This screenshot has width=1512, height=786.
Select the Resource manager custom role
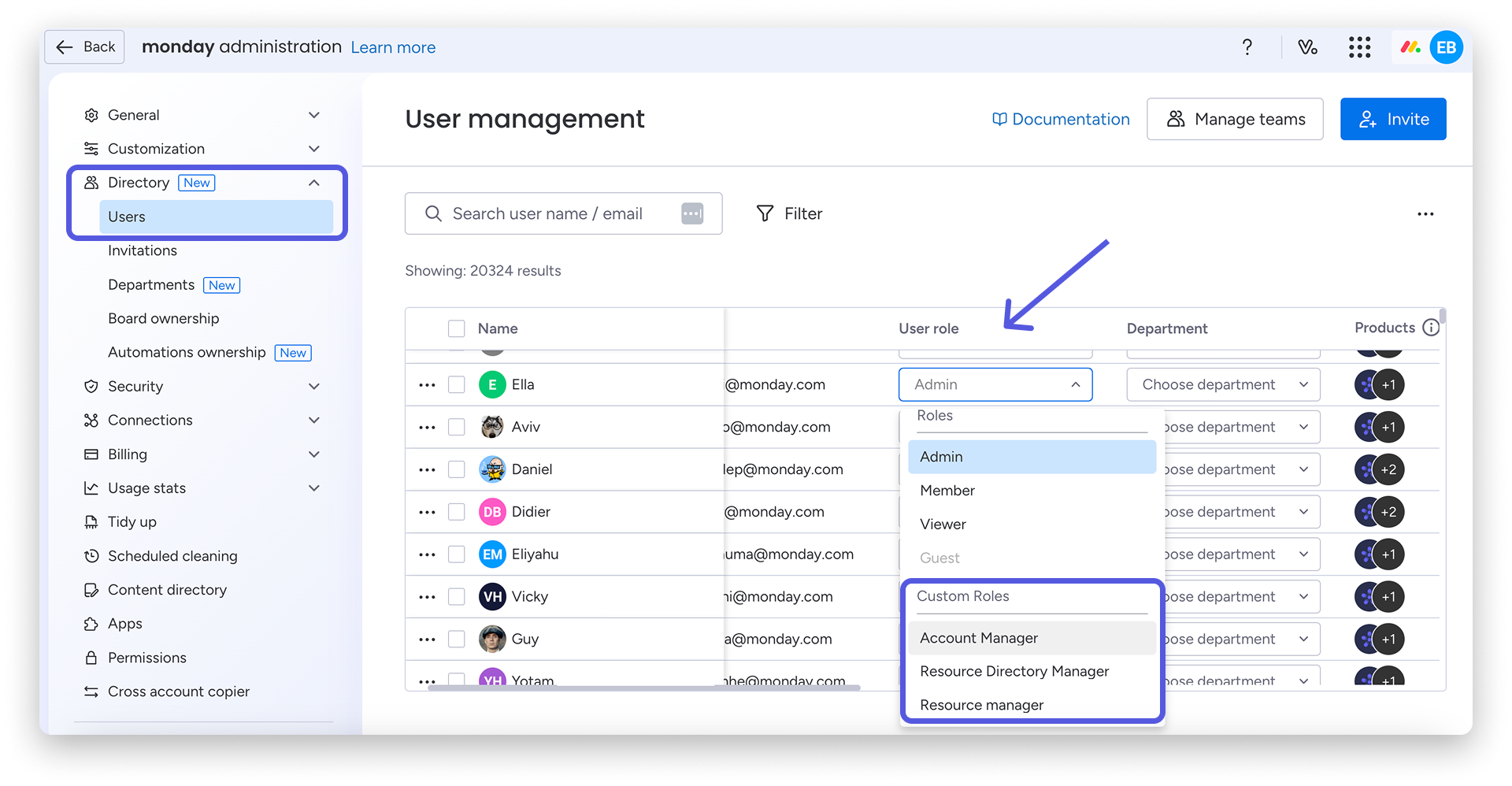1032,705
